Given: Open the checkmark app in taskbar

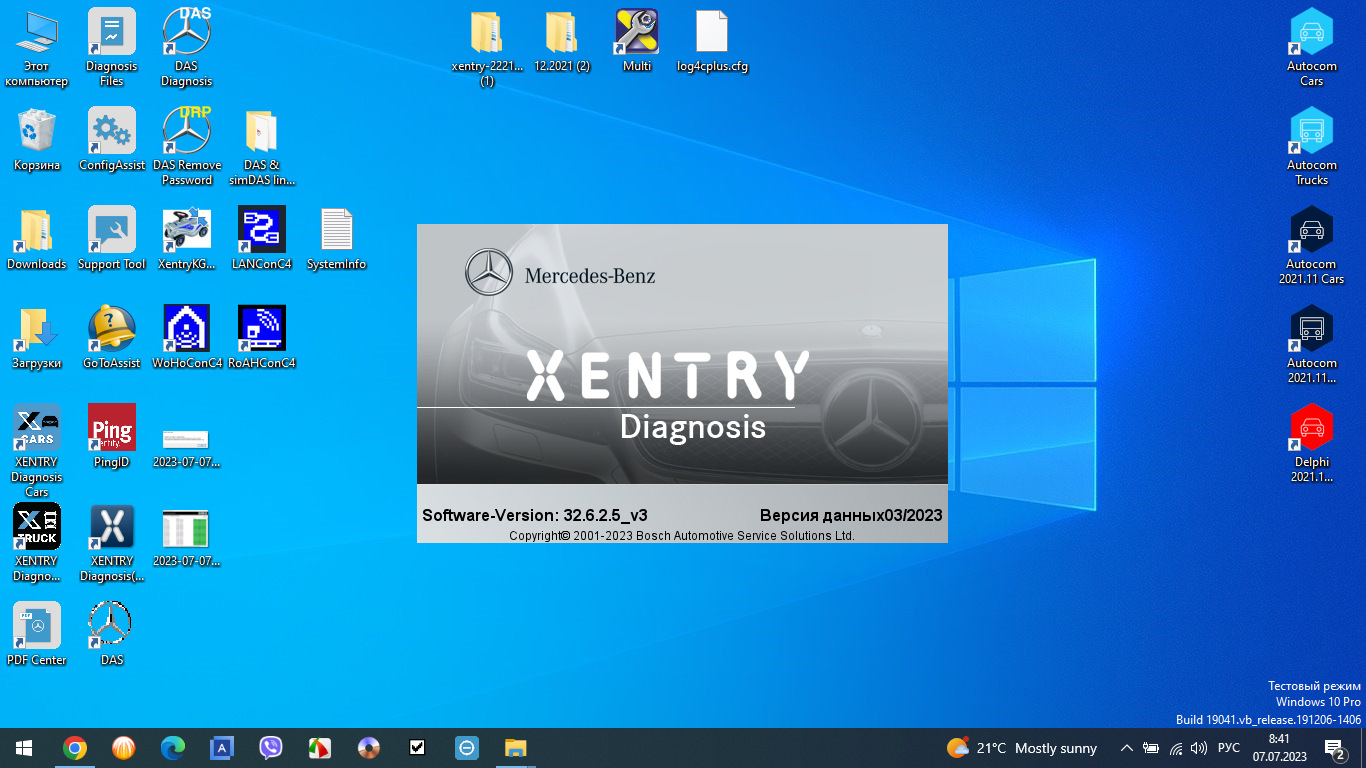Looking at the screenshot, I should [x=418, y=748].
